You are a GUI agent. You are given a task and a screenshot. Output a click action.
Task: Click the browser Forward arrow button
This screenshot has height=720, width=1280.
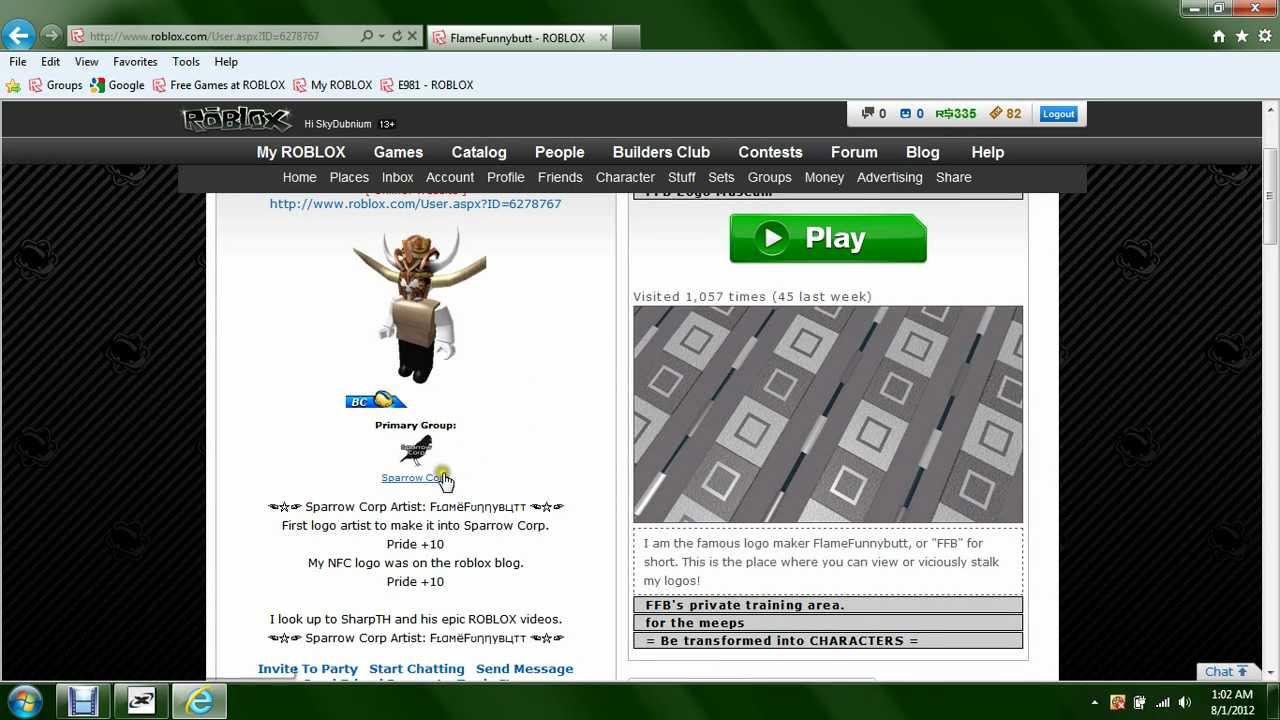50,36
